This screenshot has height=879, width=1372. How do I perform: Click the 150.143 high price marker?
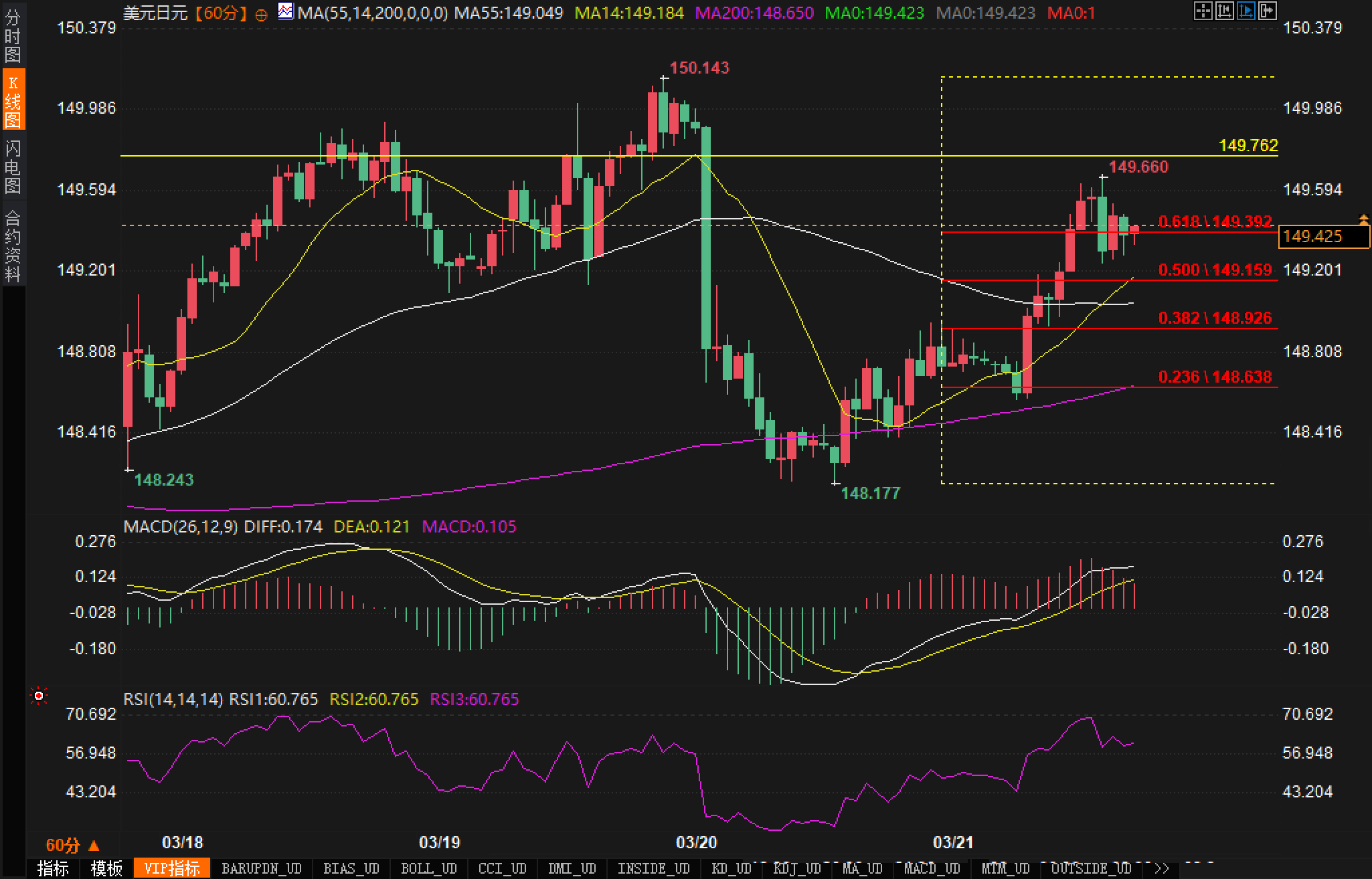(x=699, y=68)
